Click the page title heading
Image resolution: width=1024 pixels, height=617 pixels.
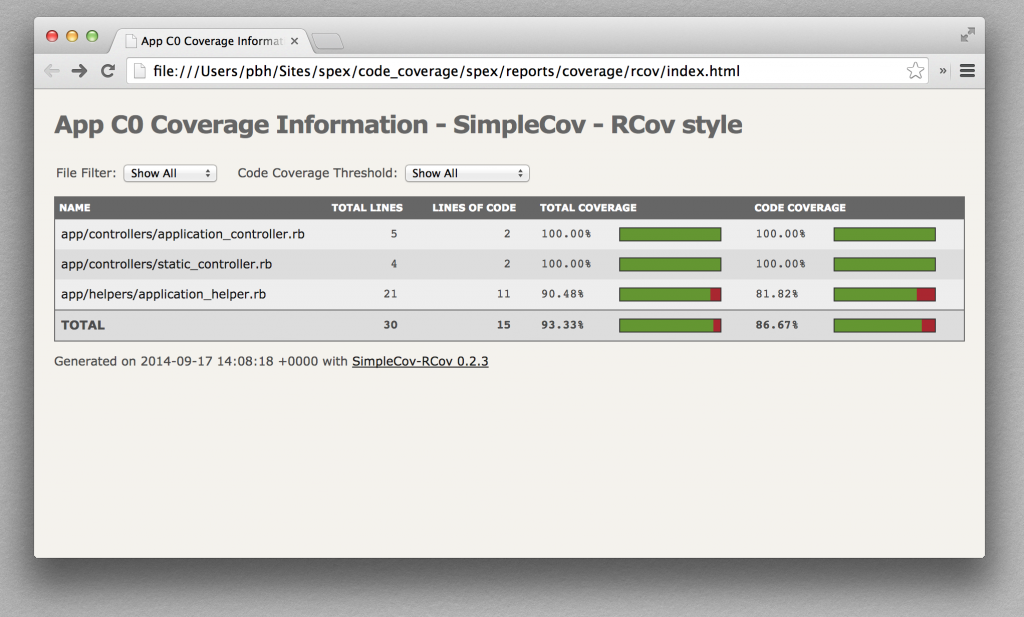click(398, 125)
